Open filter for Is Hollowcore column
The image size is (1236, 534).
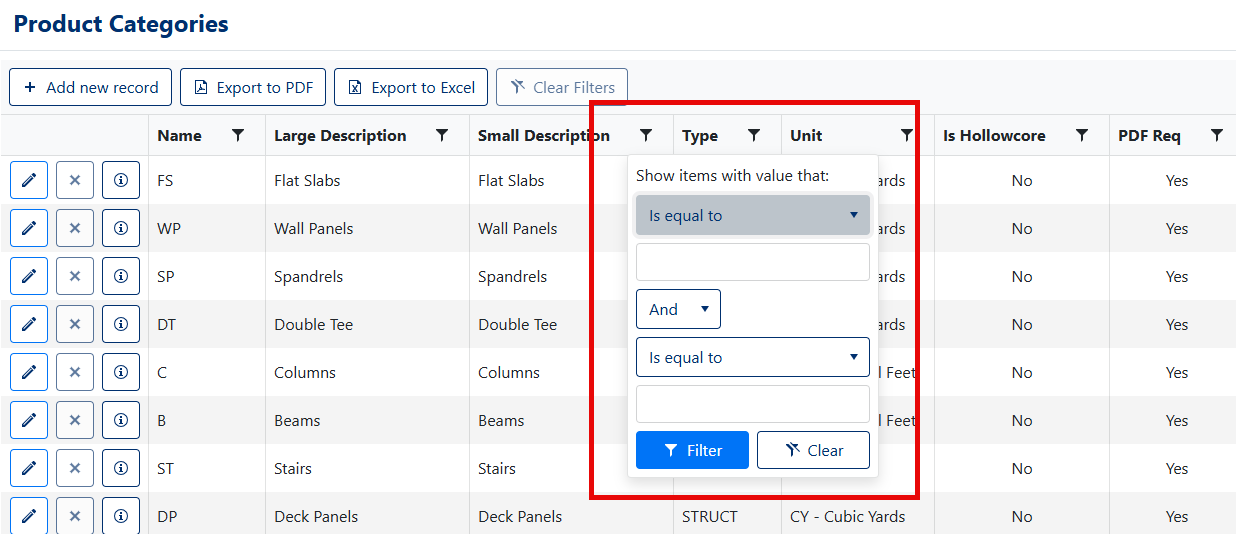pos(1082,135)
